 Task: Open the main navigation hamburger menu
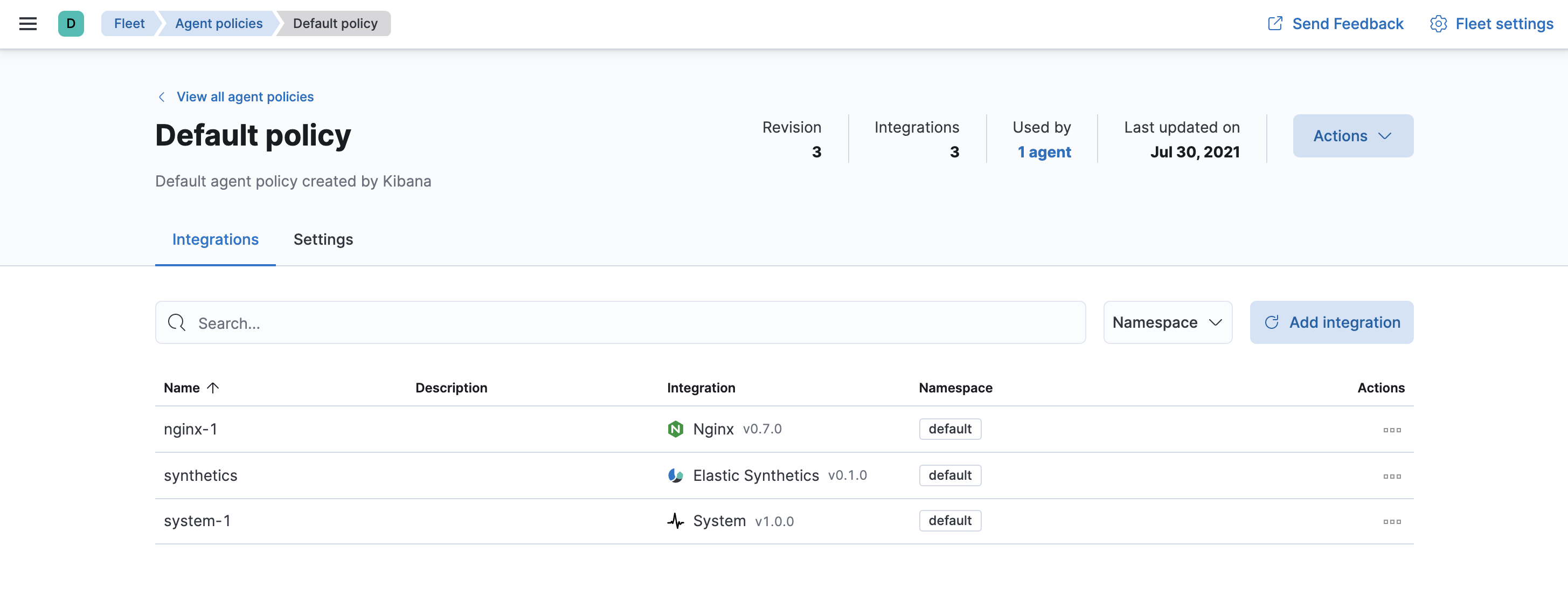pyautogui.click(x=27, y=23)
